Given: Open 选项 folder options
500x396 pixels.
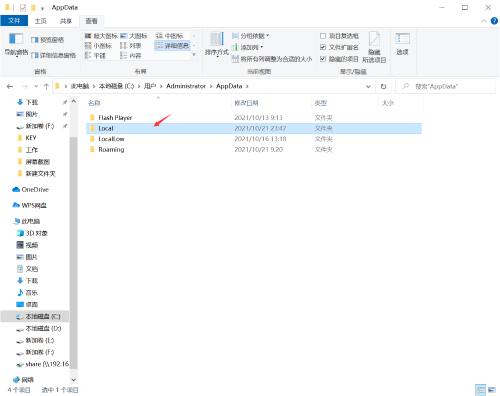Looking at the screenshot, I should [x=402, y=44].
